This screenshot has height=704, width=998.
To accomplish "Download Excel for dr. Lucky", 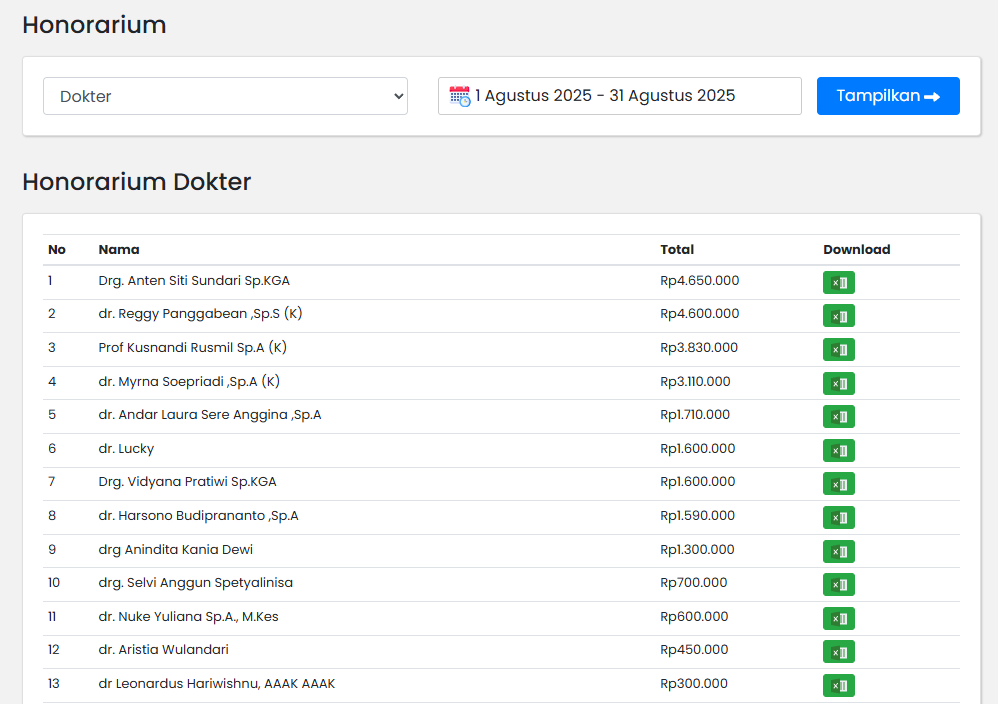I will pyautogui.click(x=838, y=451).
